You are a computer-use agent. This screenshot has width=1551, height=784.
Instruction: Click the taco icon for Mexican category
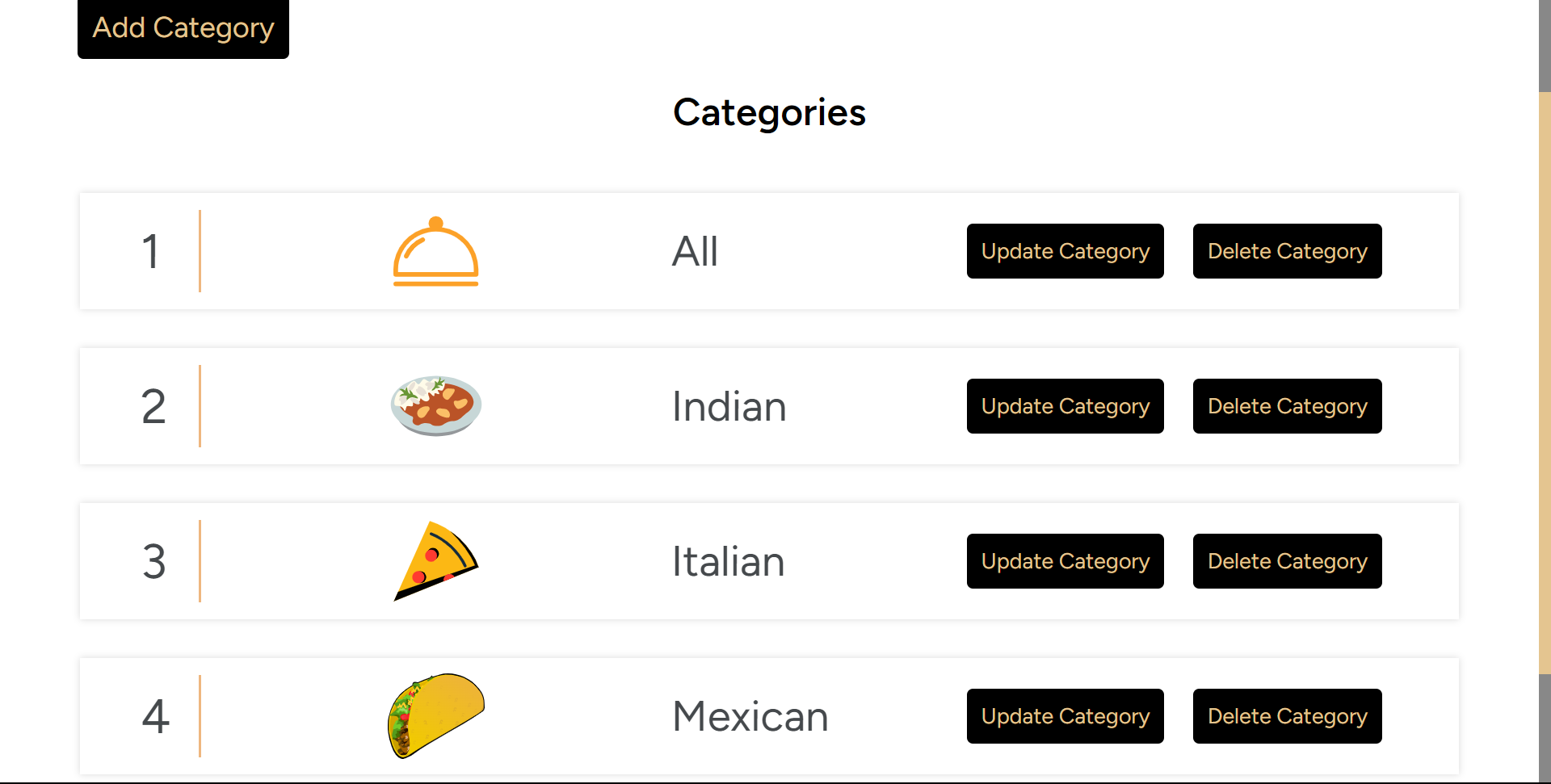pyautogui.click(x=435, y=716)
